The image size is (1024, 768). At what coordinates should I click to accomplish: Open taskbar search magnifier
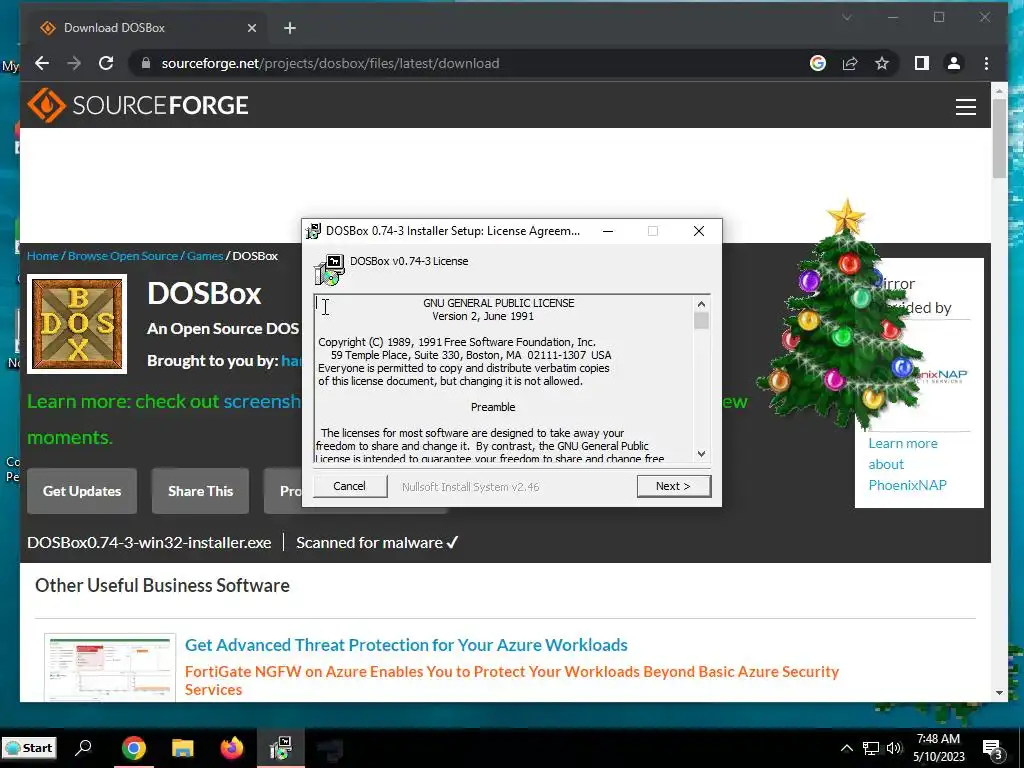[x=84, y=748]
